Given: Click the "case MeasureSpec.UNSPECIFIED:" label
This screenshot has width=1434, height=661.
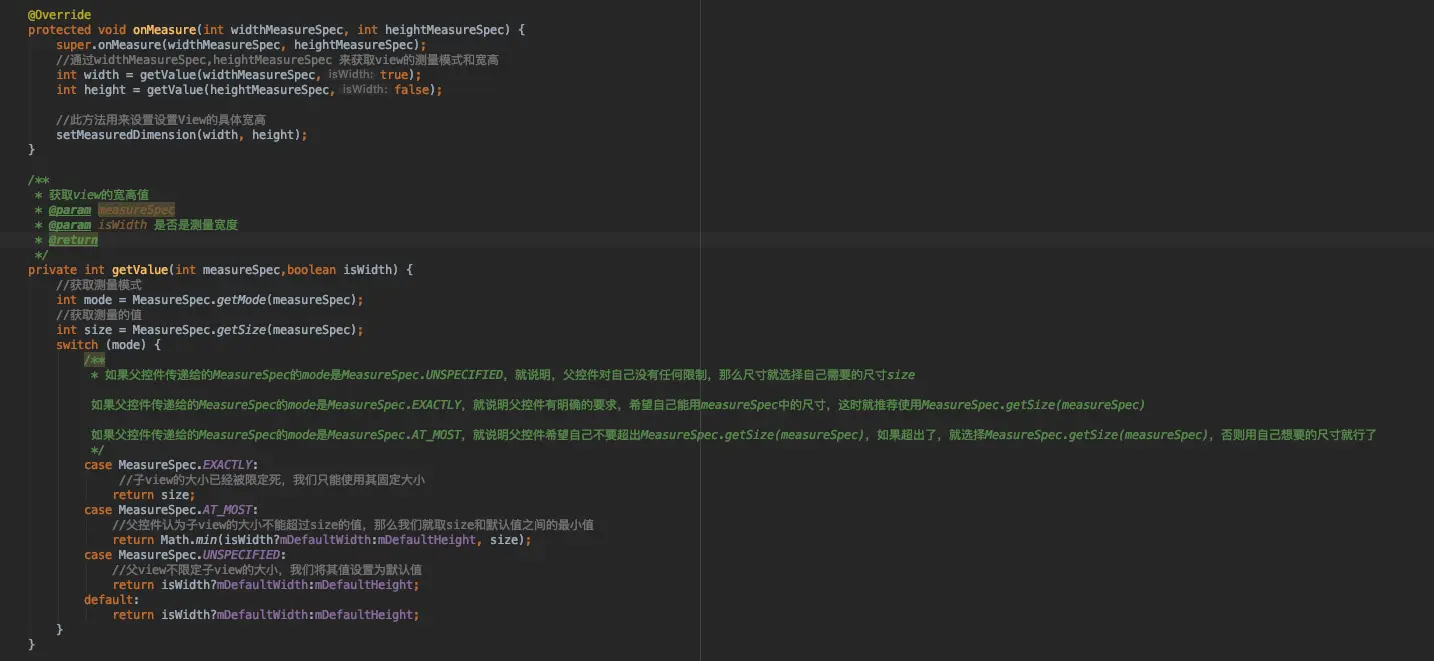Looking at the screenshot, I should click(185, 555).
